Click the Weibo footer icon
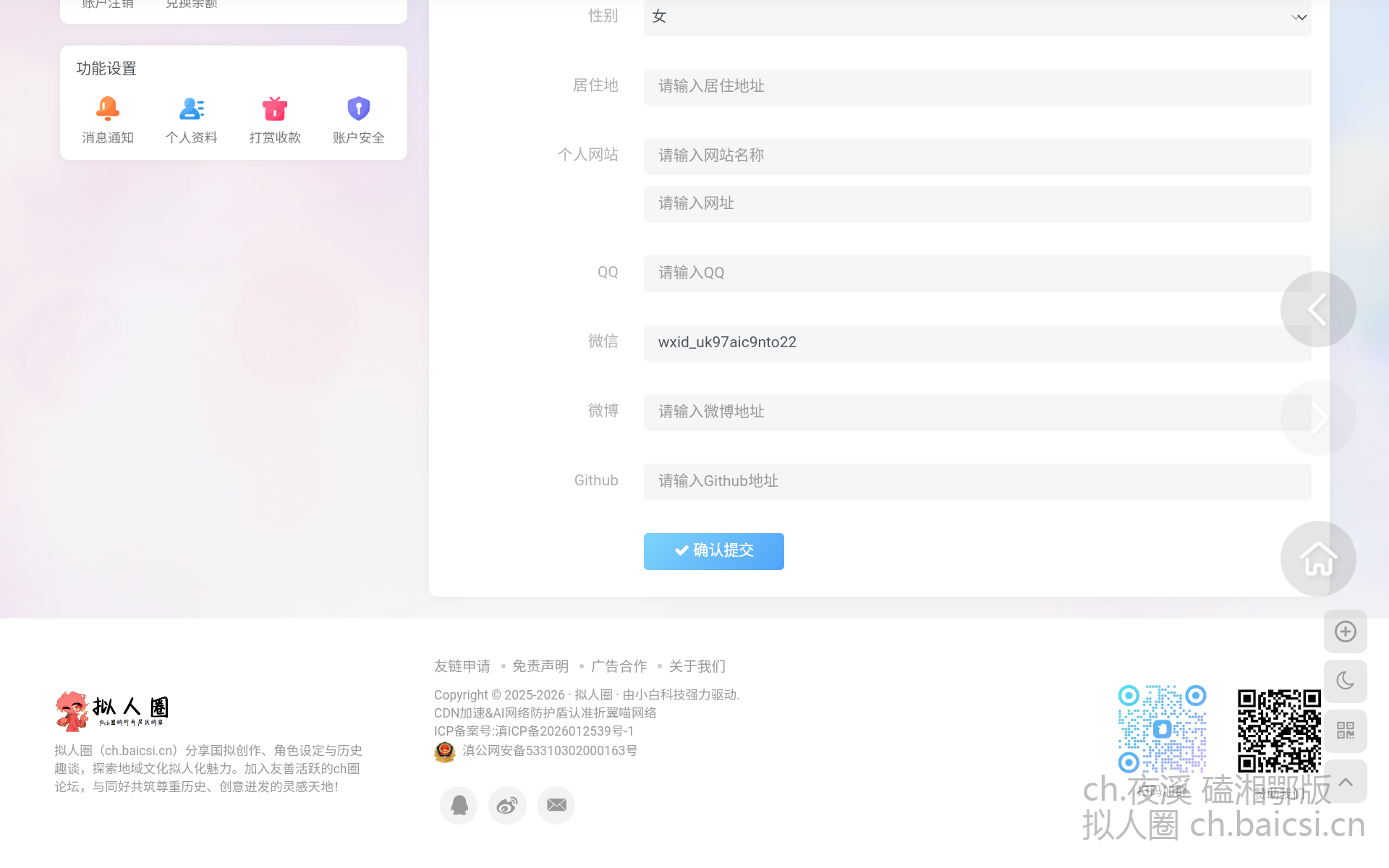 tap(507, 805)
